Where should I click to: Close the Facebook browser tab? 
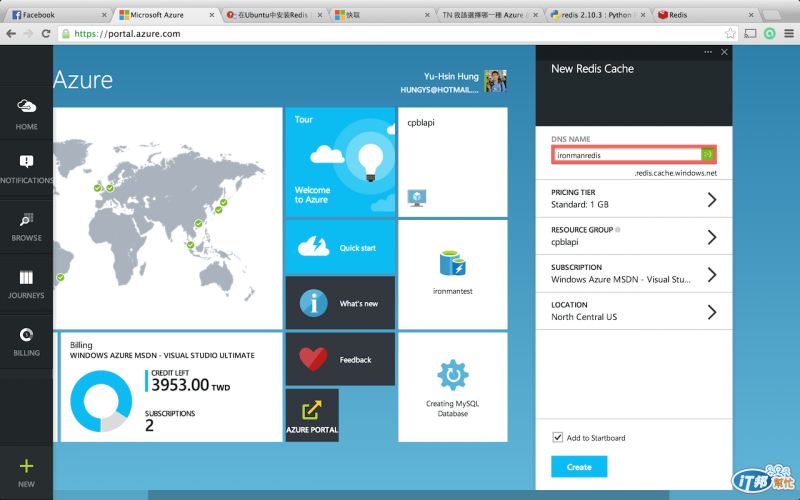104,15
